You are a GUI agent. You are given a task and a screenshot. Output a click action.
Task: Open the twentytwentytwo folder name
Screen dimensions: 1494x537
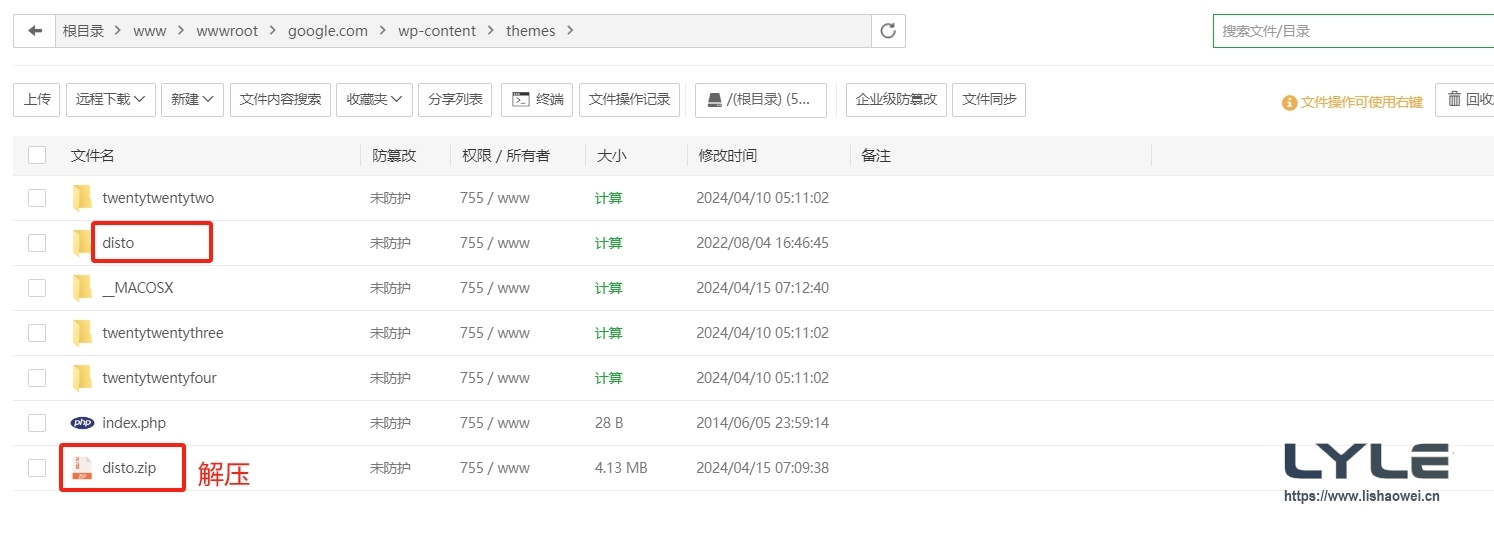coord(158,198)
